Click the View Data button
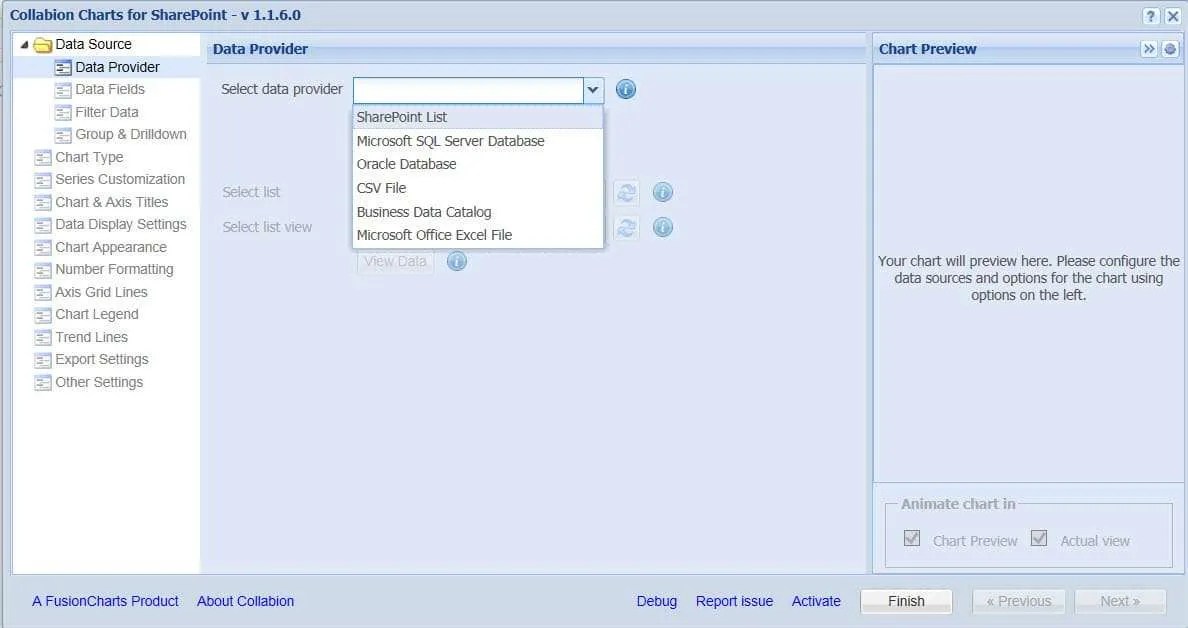The image size is (1188, 628). (395, 261)
